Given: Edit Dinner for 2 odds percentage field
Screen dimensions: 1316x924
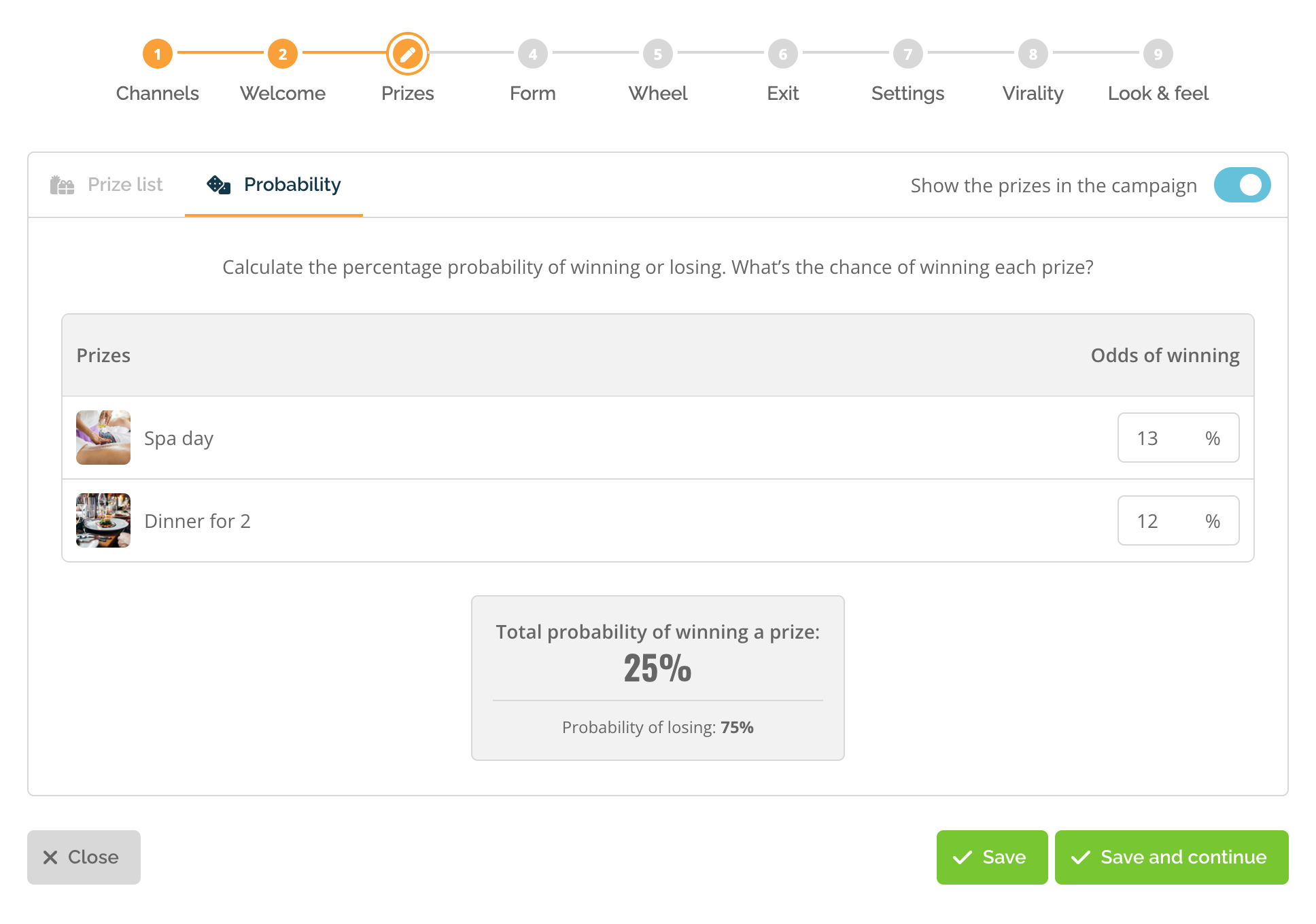Looking at the screenshot, I should pyautogui.click(x=1178, y=520).
